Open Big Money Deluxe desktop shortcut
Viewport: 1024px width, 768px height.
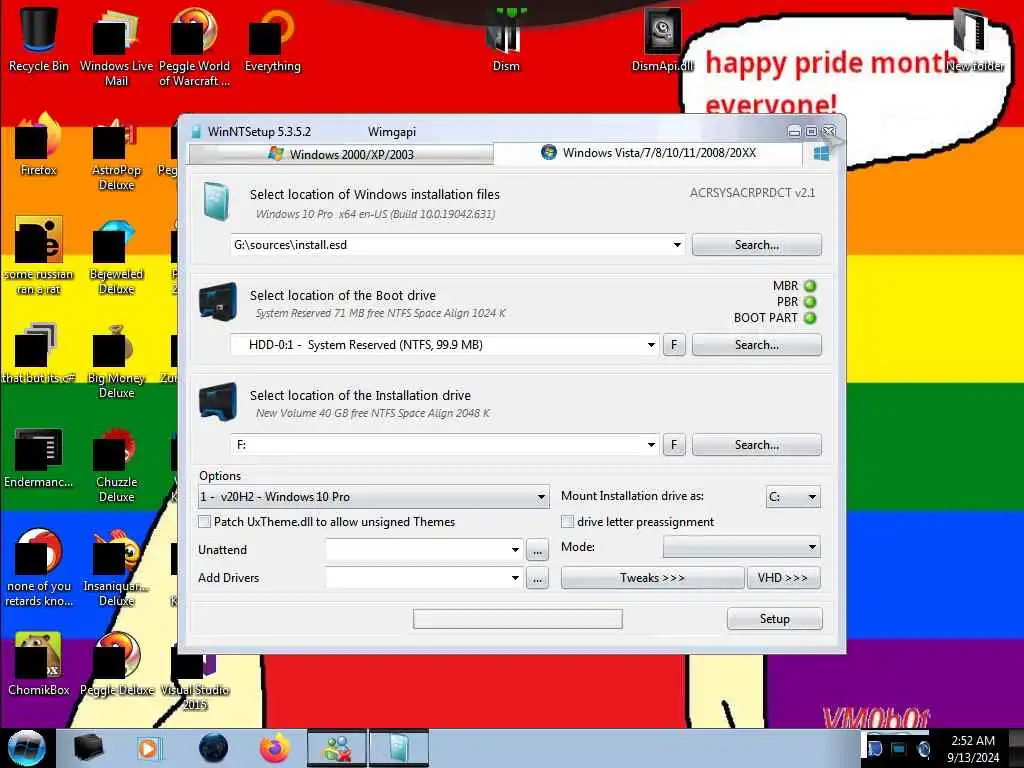tap(116, 360)
